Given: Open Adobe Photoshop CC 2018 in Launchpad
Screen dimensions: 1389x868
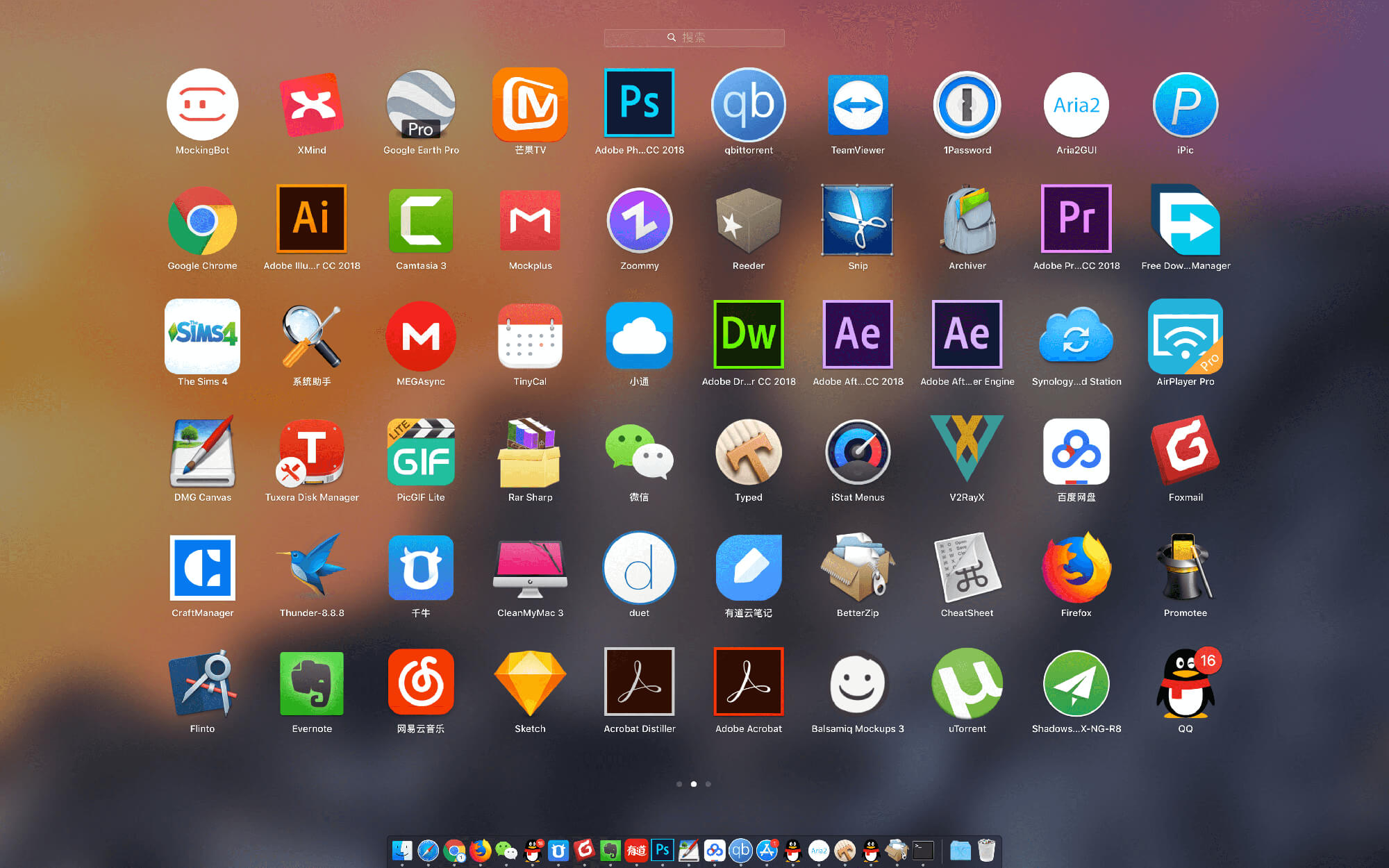Looking at the screenshot, I should 639,103.
